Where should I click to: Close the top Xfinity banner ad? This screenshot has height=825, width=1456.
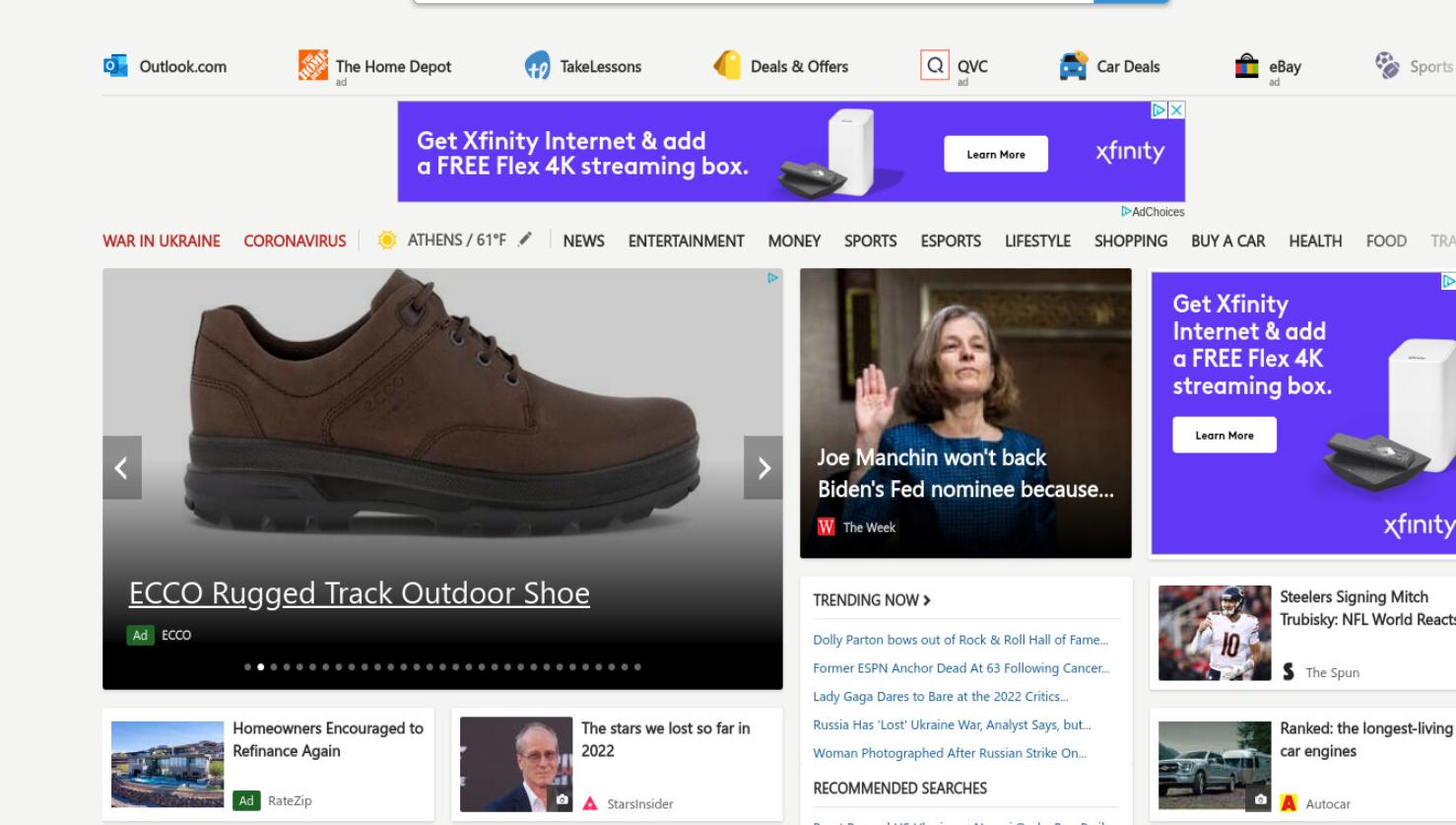1176,110
